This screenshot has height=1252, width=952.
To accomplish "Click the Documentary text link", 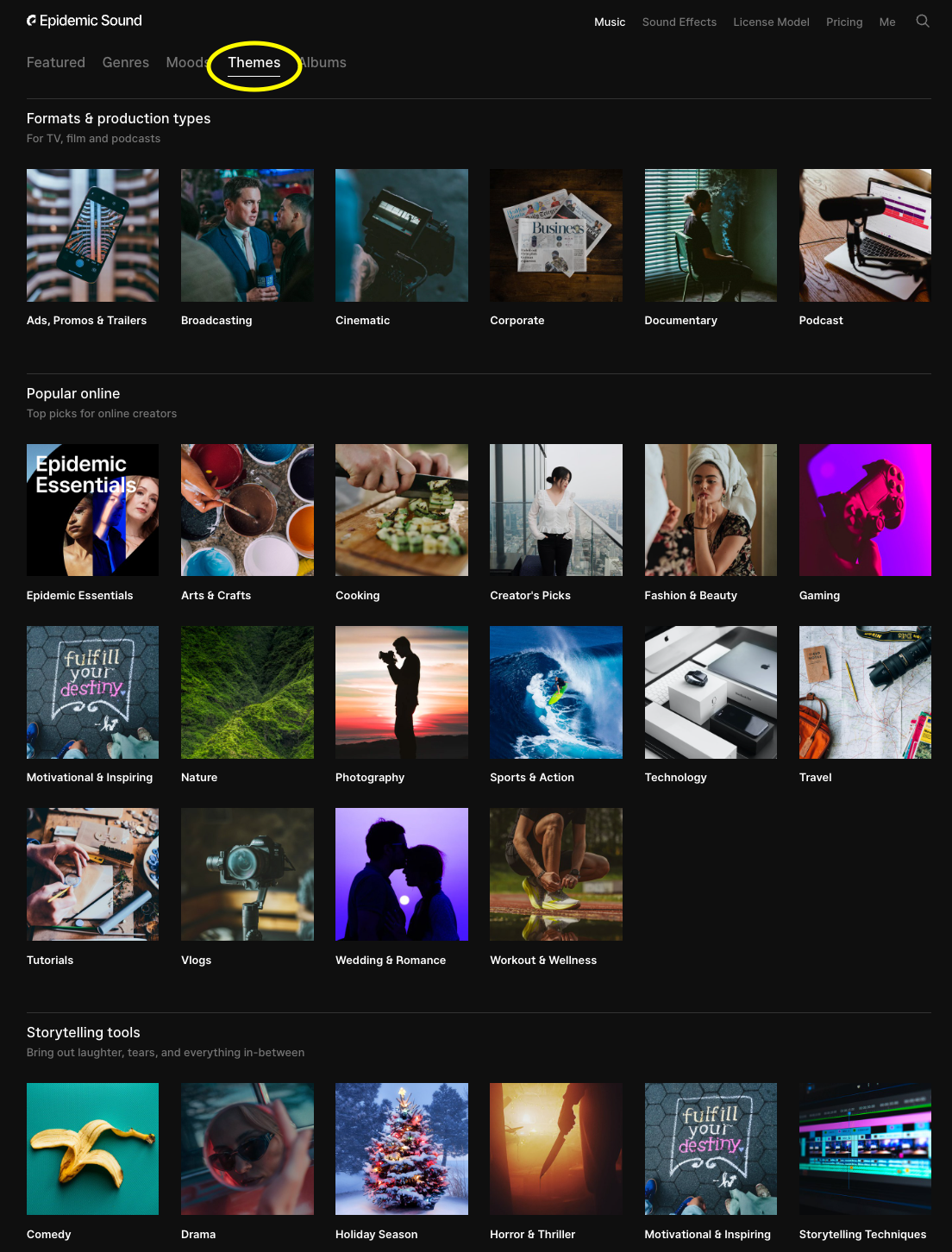I will click(x=680, y=320).
